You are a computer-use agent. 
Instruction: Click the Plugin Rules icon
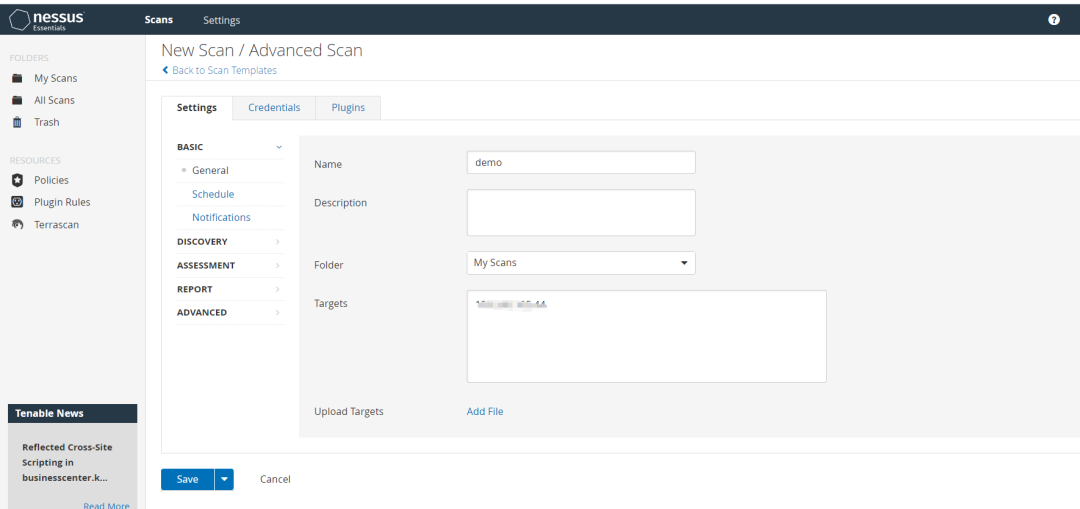(18, 202)
